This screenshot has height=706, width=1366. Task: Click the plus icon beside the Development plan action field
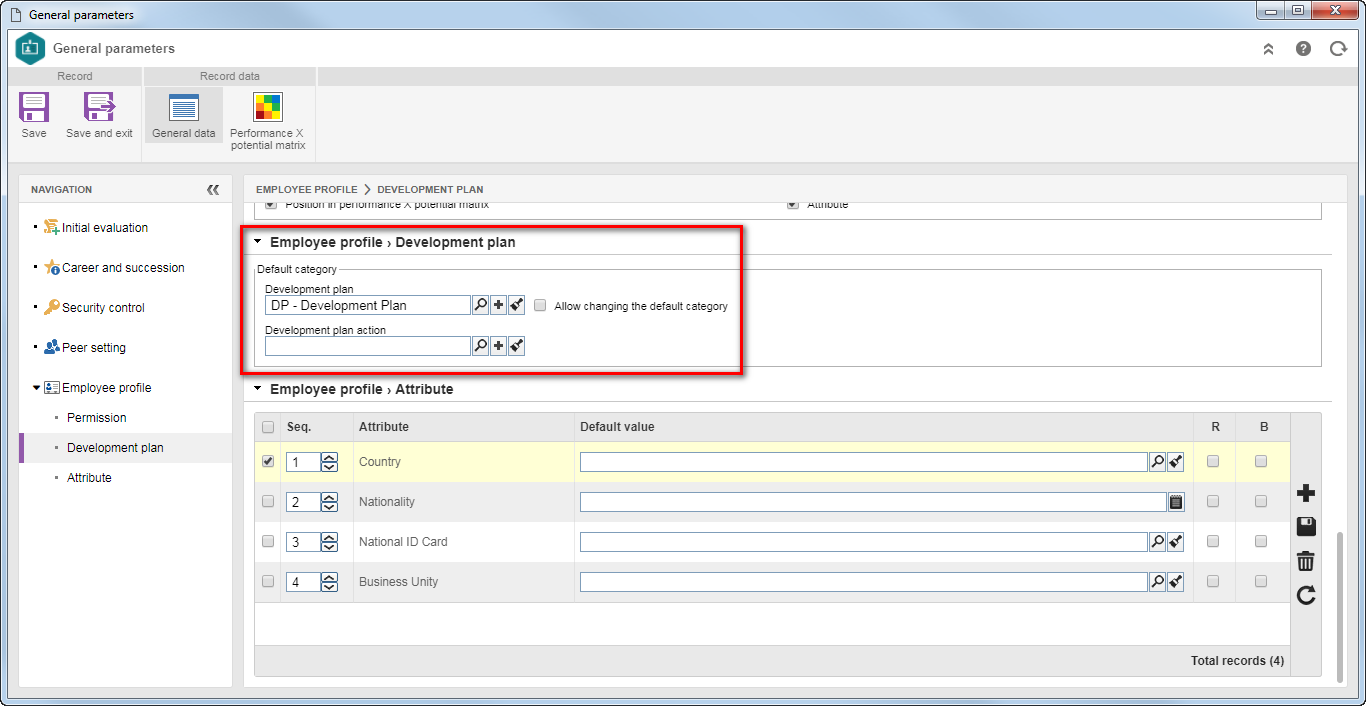(498, 346)
